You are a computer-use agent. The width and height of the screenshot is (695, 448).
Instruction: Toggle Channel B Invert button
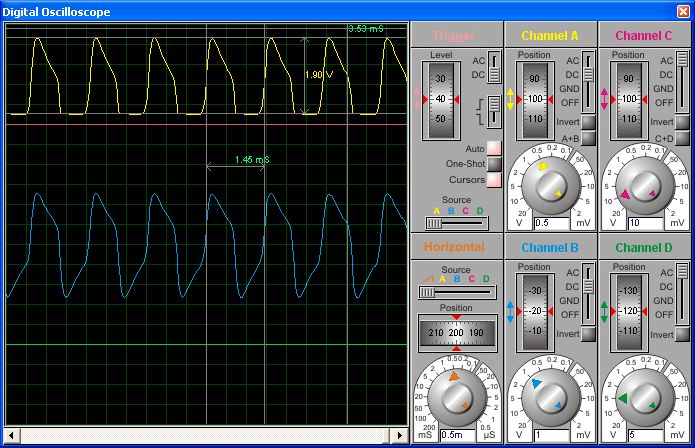[588, 334]
